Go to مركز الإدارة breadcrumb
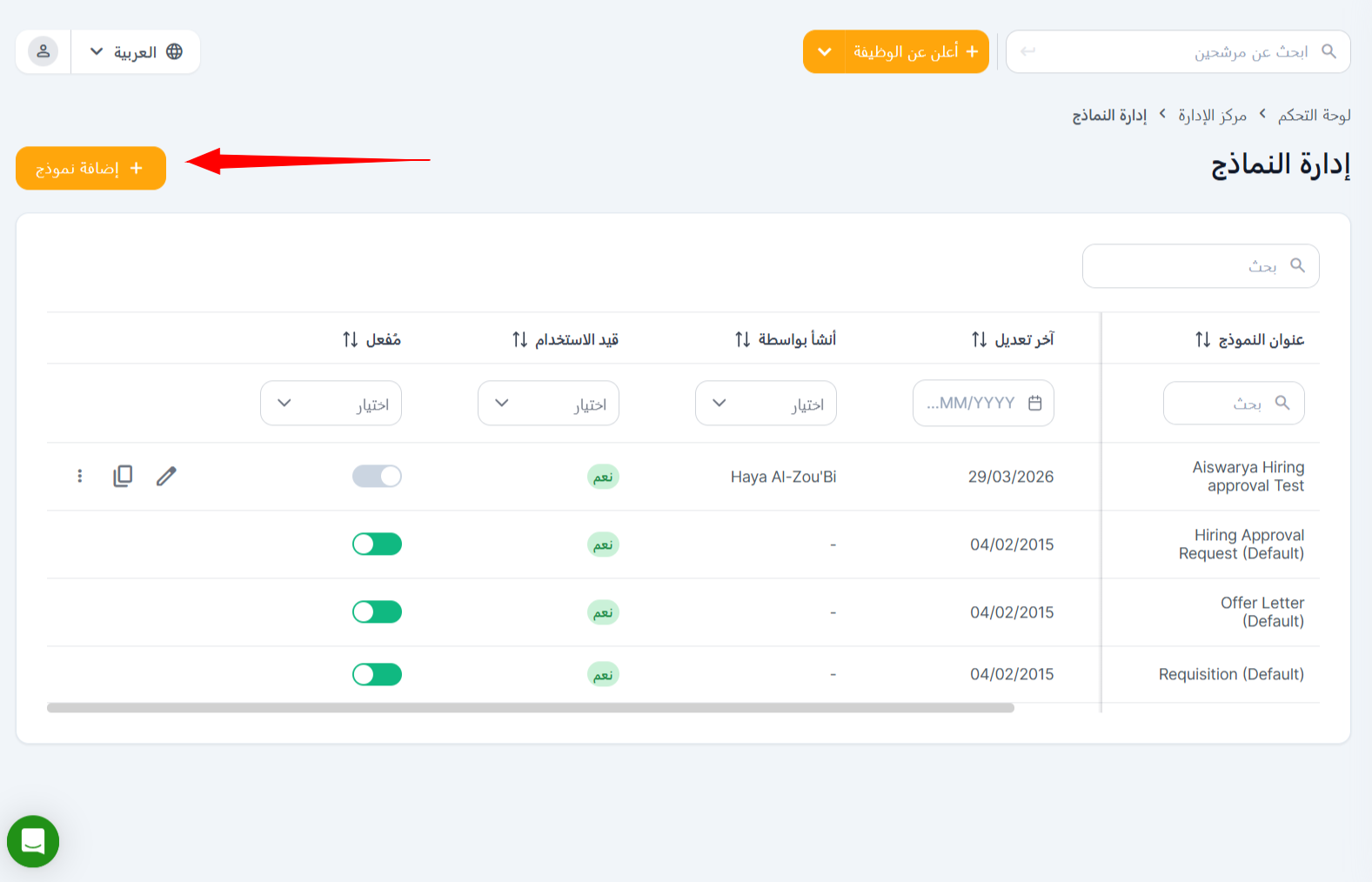The height and width of the screenshot is (882, 1372). (1212, 116)
